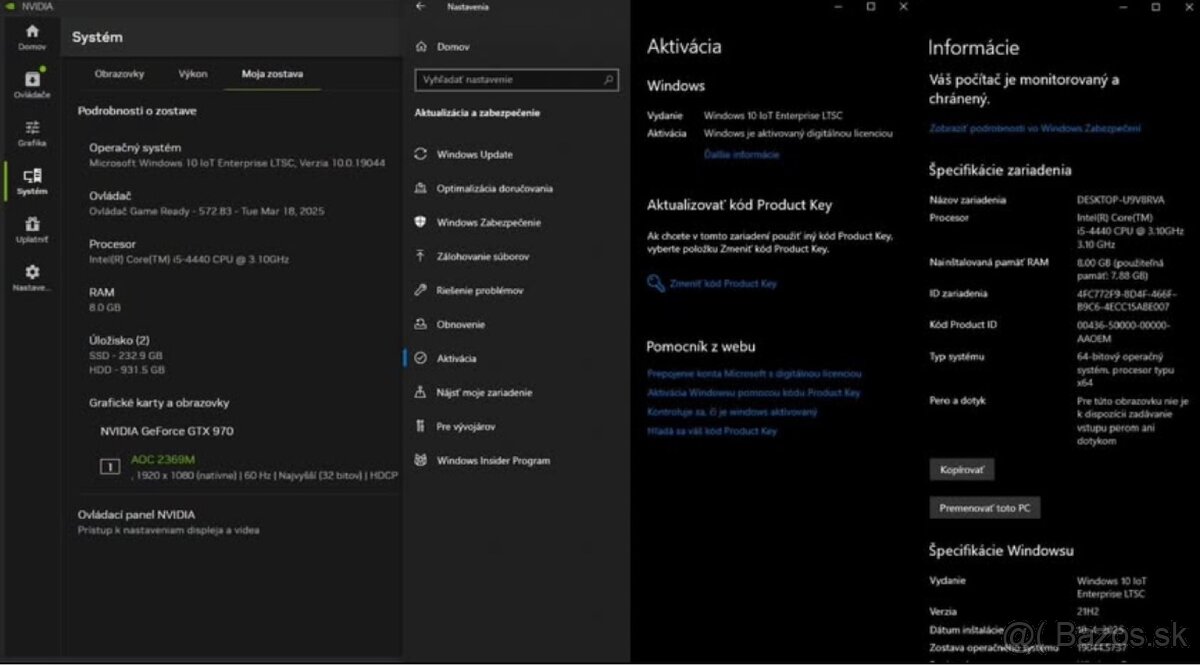Open the Domov home icon in NVIDIA sidebar
The height and width of the screenshot is (665, 1200).
click(x=32, y=36)
